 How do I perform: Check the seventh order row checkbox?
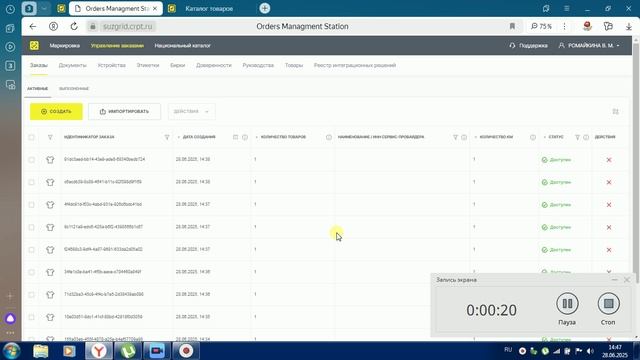(31, 294)
